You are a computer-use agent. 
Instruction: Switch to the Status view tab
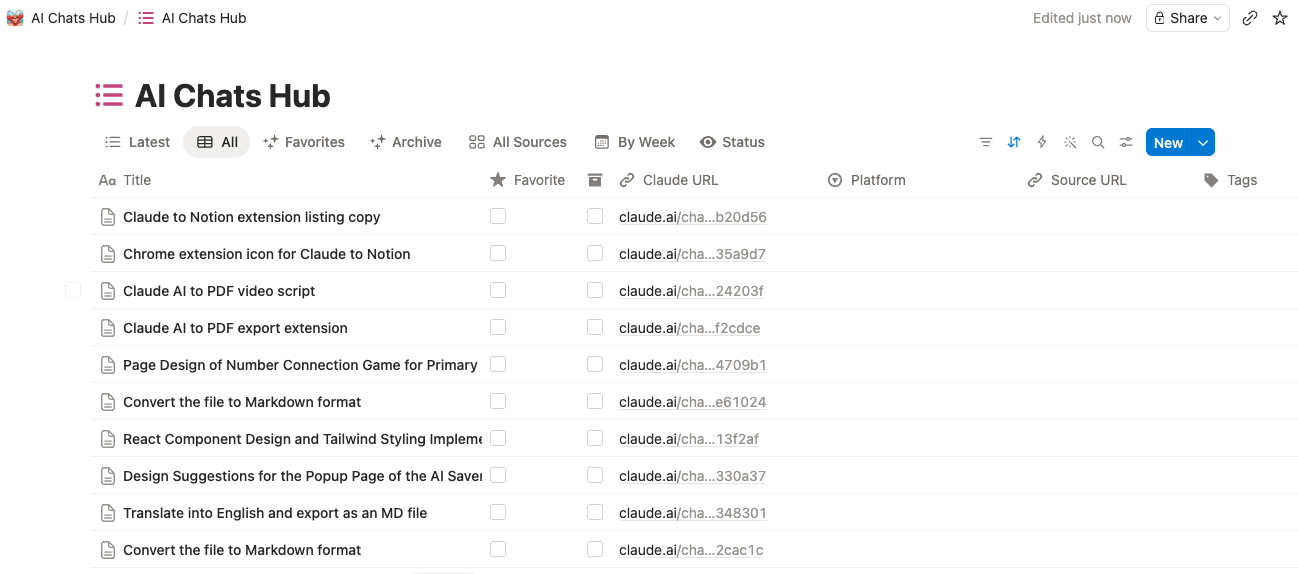click(733, 142)
